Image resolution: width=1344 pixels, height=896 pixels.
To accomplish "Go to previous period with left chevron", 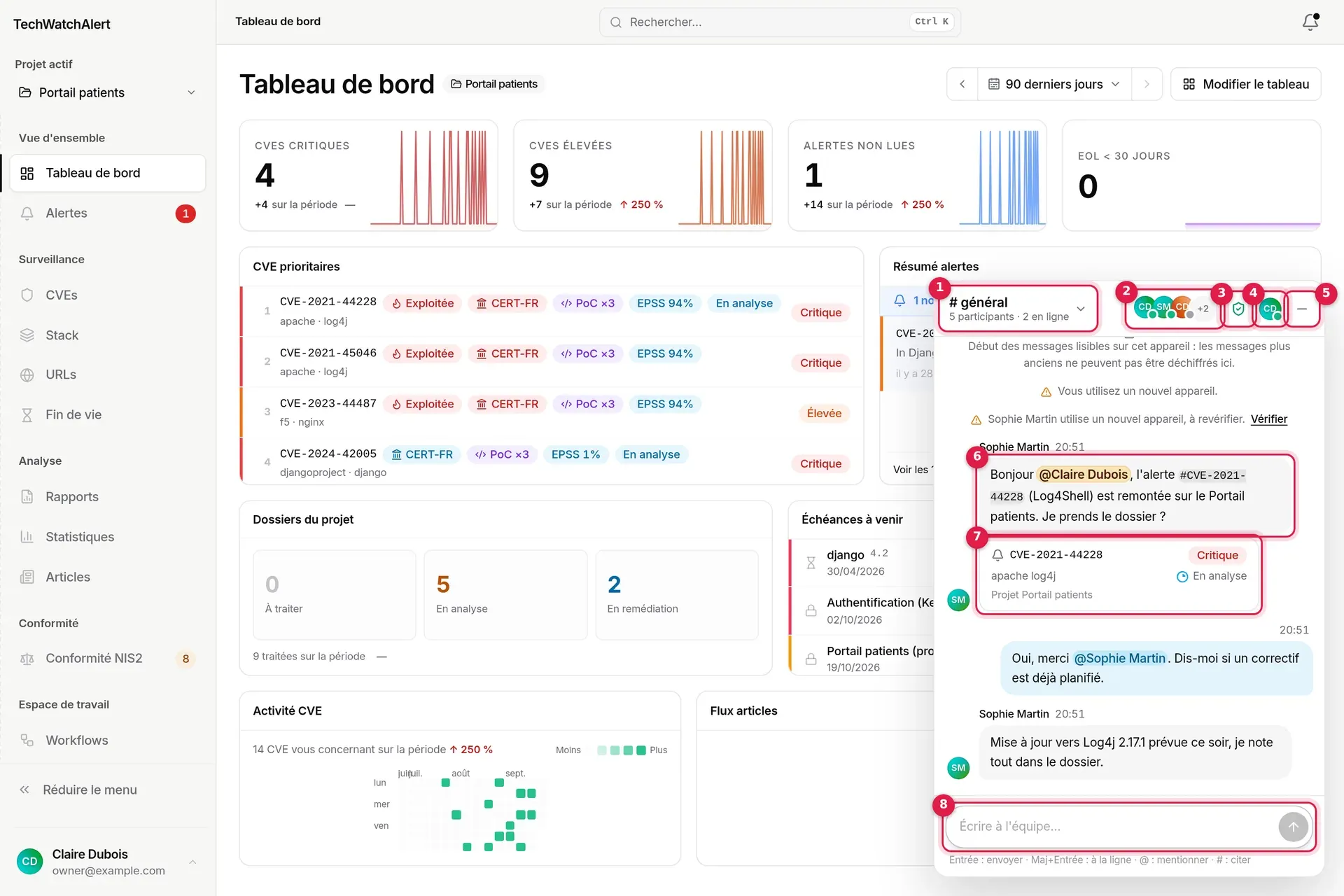I will (x=962, y=84).
